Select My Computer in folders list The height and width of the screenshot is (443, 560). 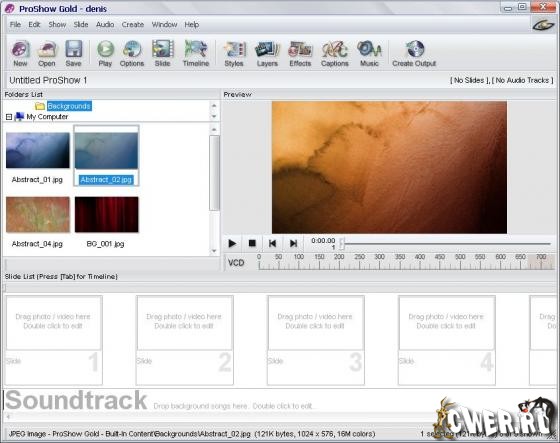click(x=47, y=117)
